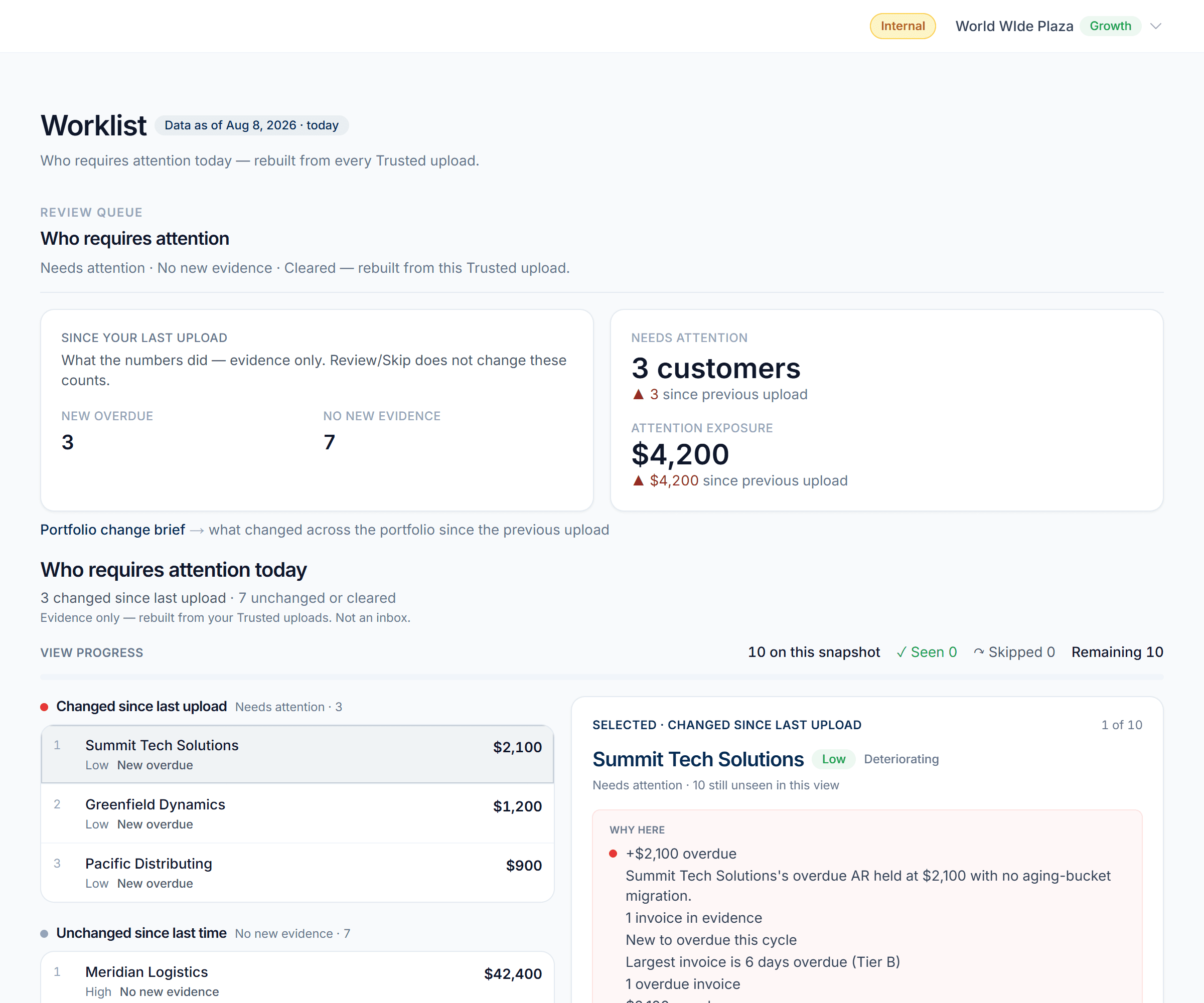Click the New Overdue count 3

pos(68,442)
